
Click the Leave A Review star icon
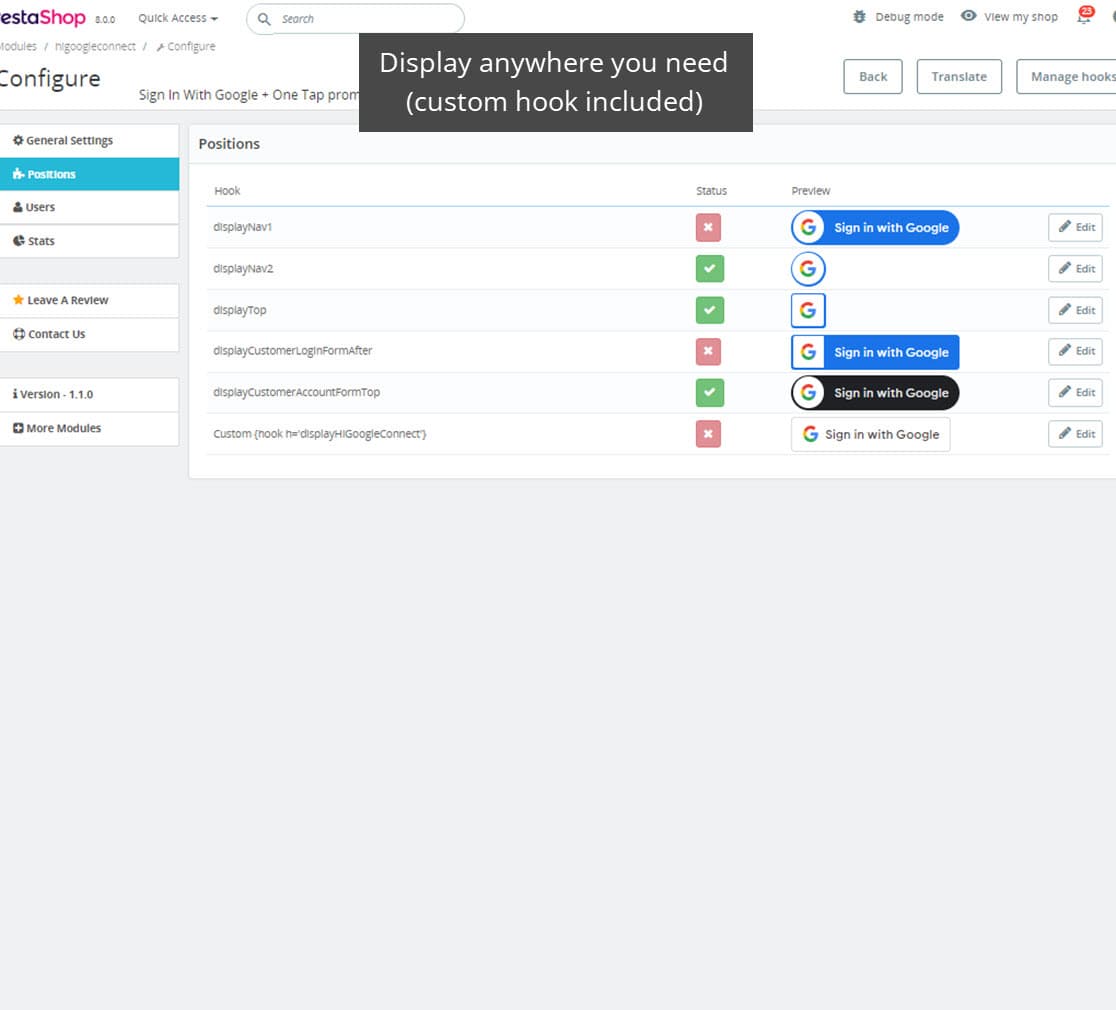coord(19,300)
